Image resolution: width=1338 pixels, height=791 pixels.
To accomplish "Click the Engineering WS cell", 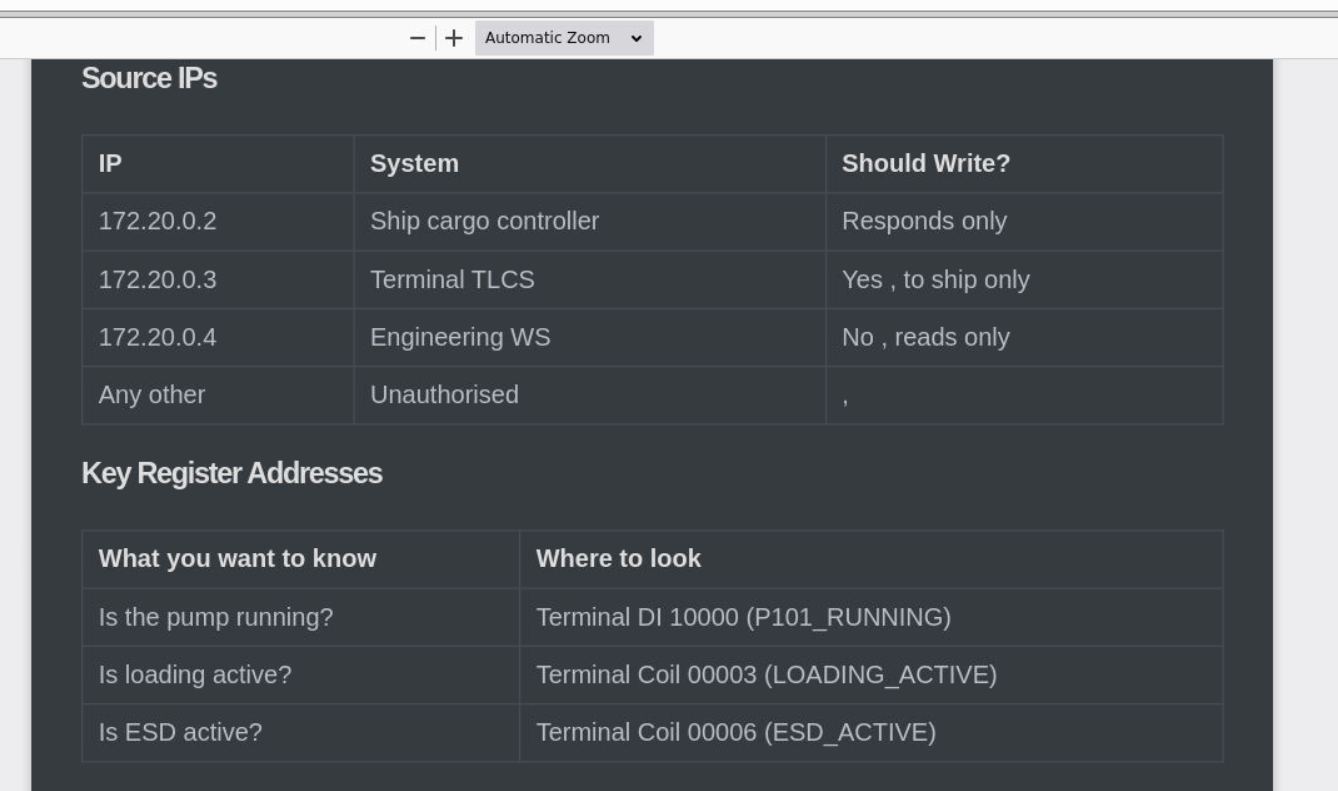I will tap(590, 338).
